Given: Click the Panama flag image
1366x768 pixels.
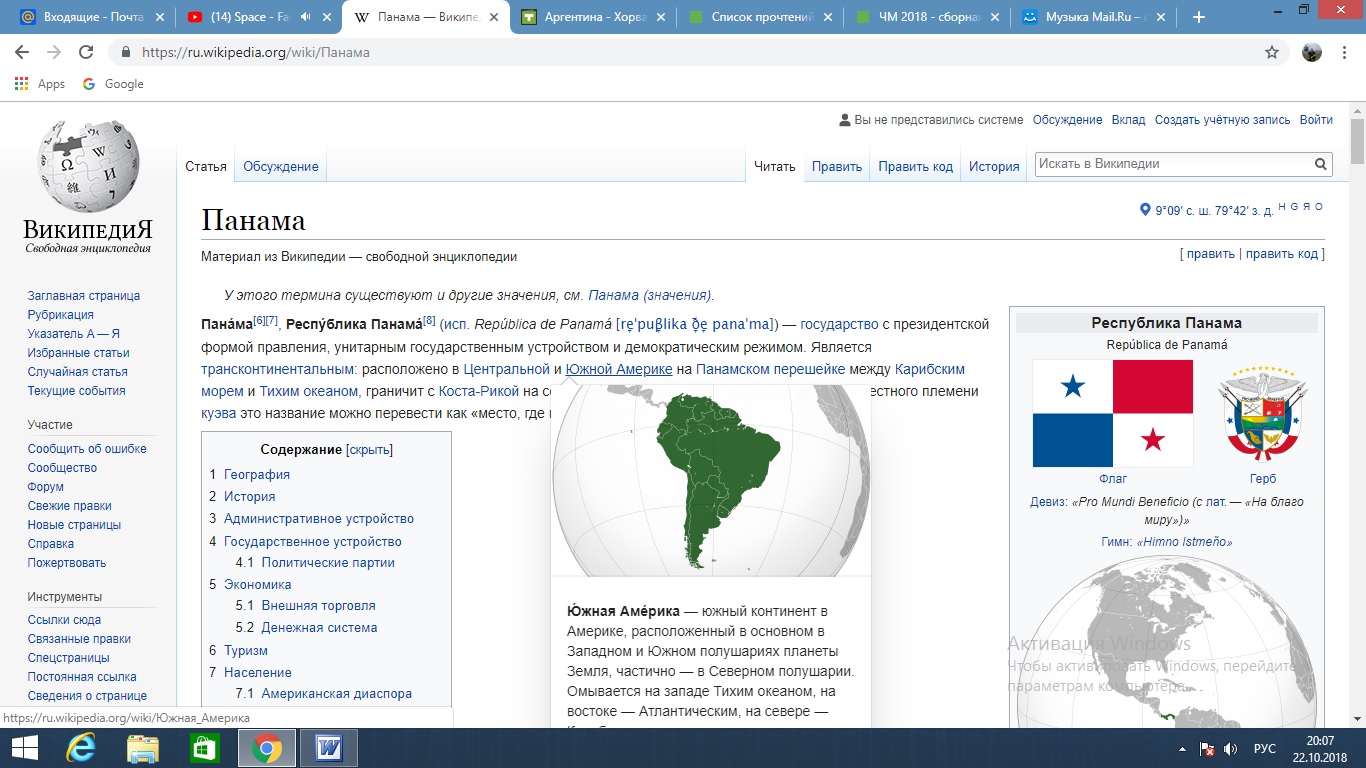Looking at the screenshot, I should coord(1113,414).
